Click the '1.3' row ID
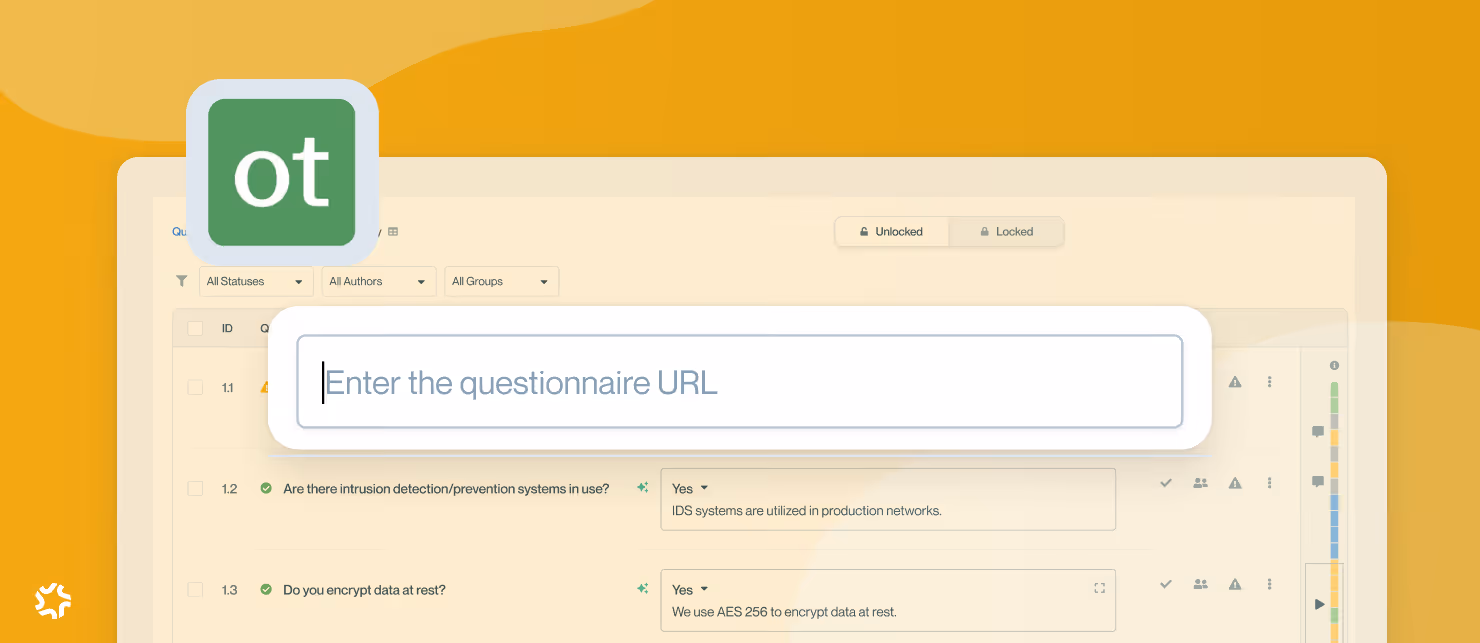Screen dimensions: 1480x643 click(229, 589)
